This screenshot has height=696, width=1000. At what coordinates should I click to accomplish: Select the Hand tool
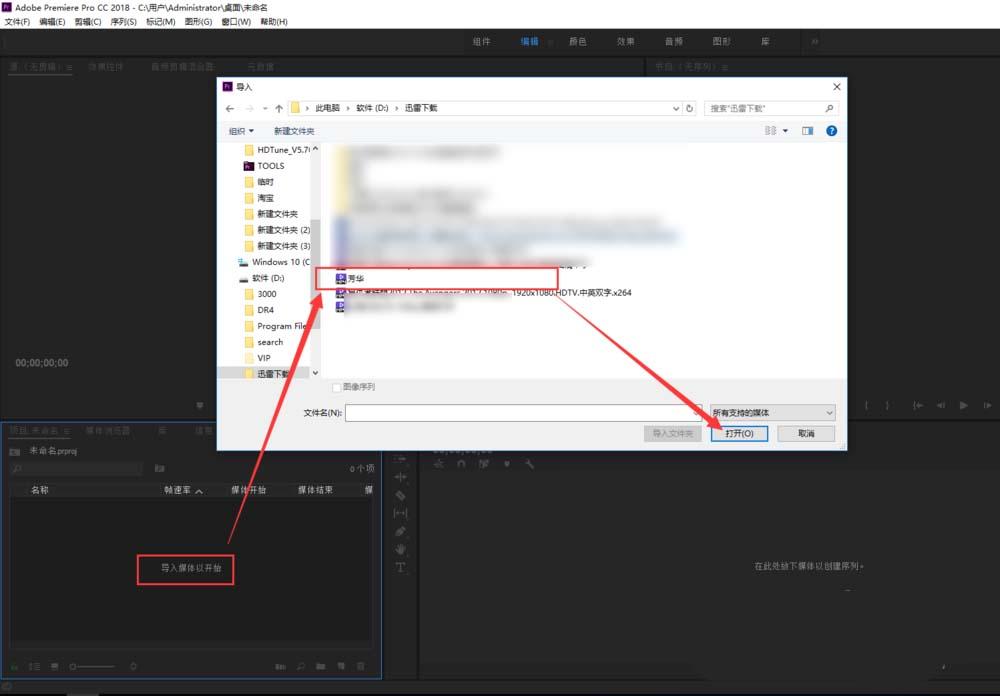tap(400, 549)
